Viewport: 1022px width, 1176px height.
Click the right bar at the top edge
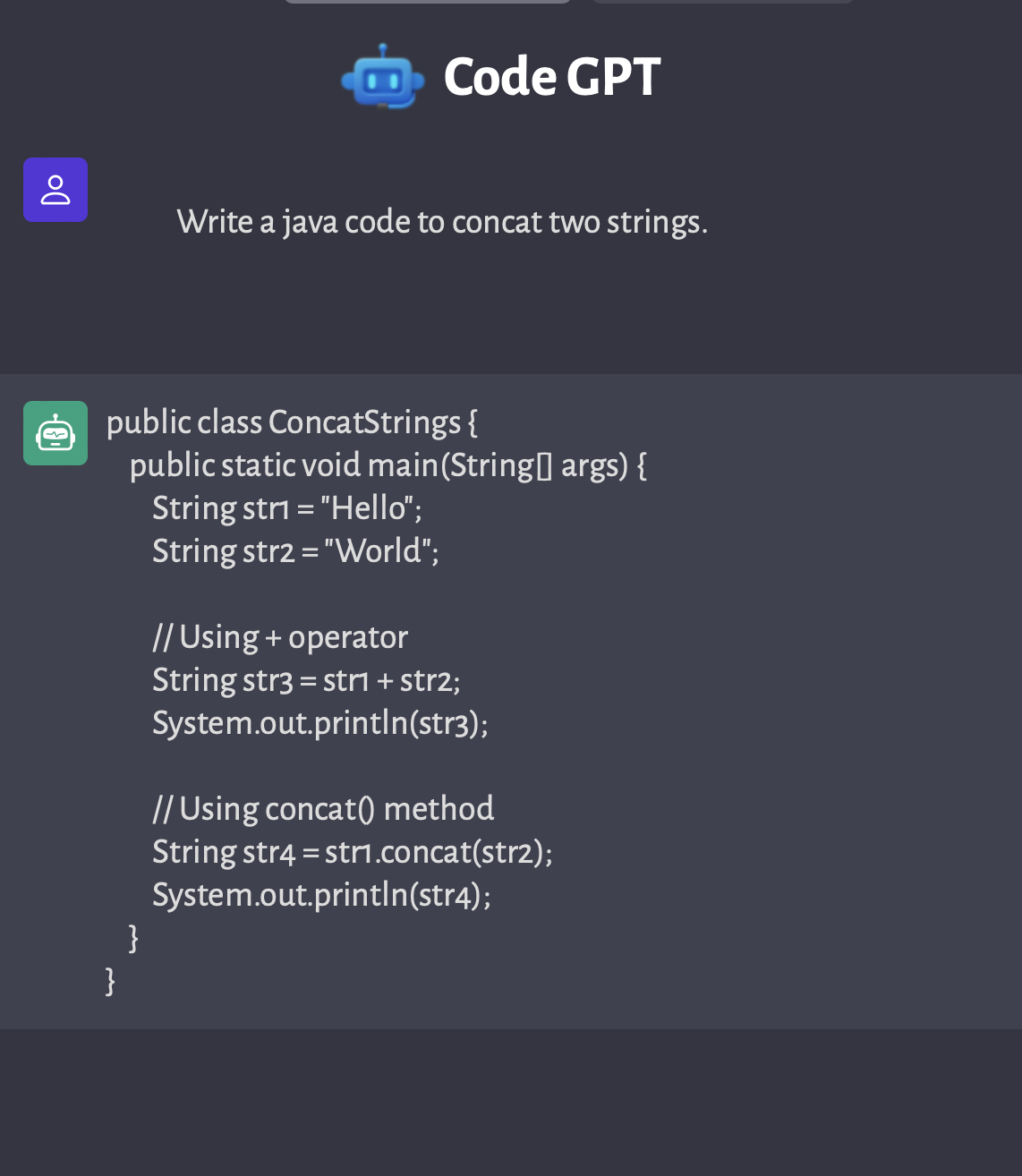click(723, 2)
